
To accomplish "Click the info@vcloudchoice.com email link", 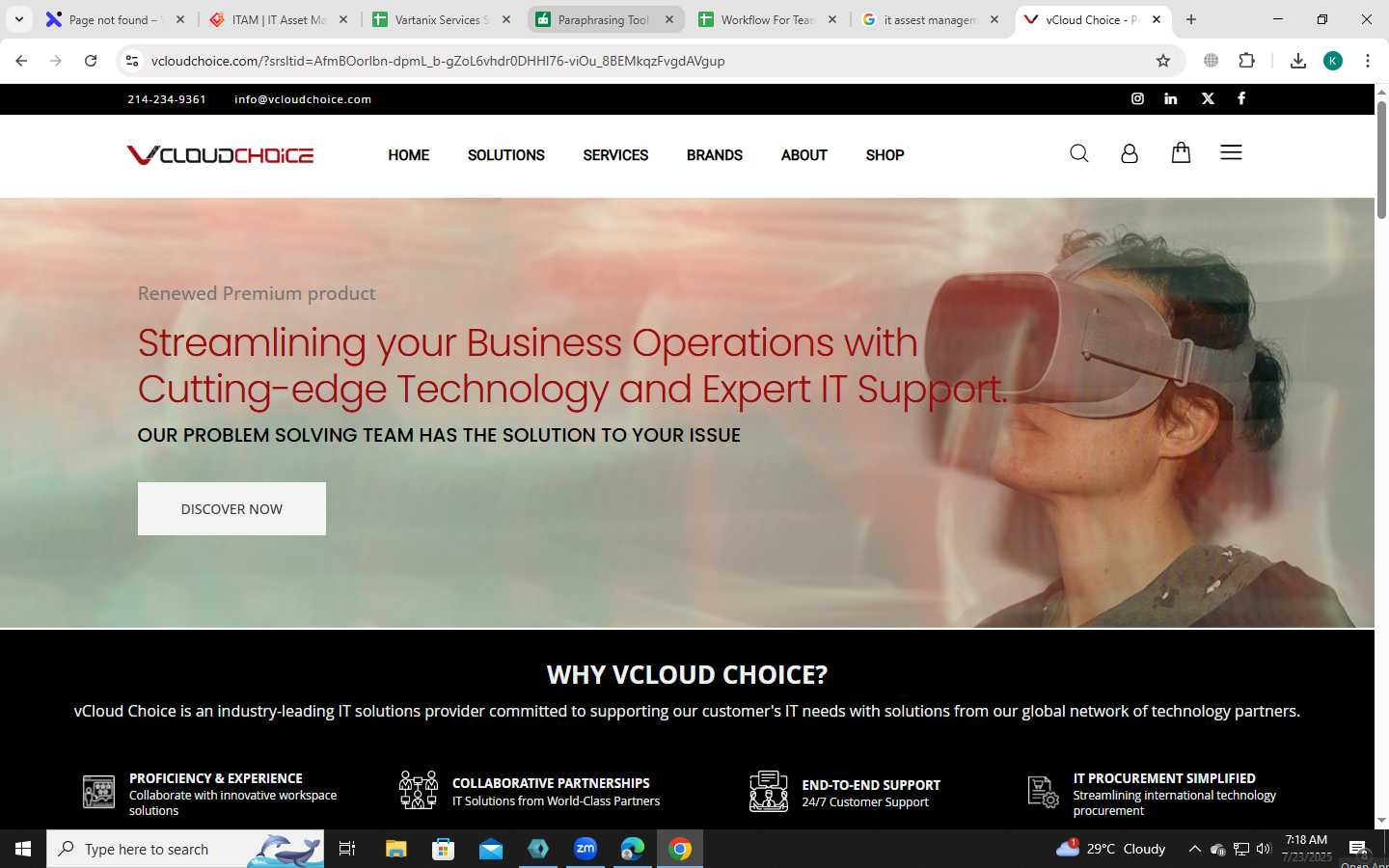I will pyautogui.click(x=303, y=99).
